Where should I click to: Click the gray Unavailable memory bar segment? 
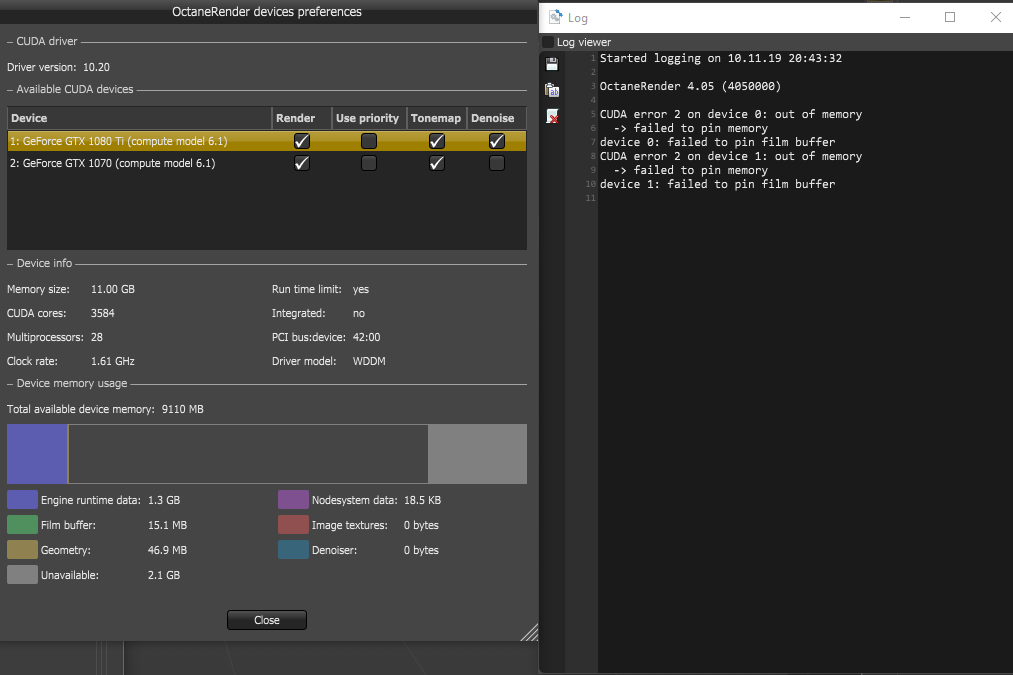coord(477,454)
